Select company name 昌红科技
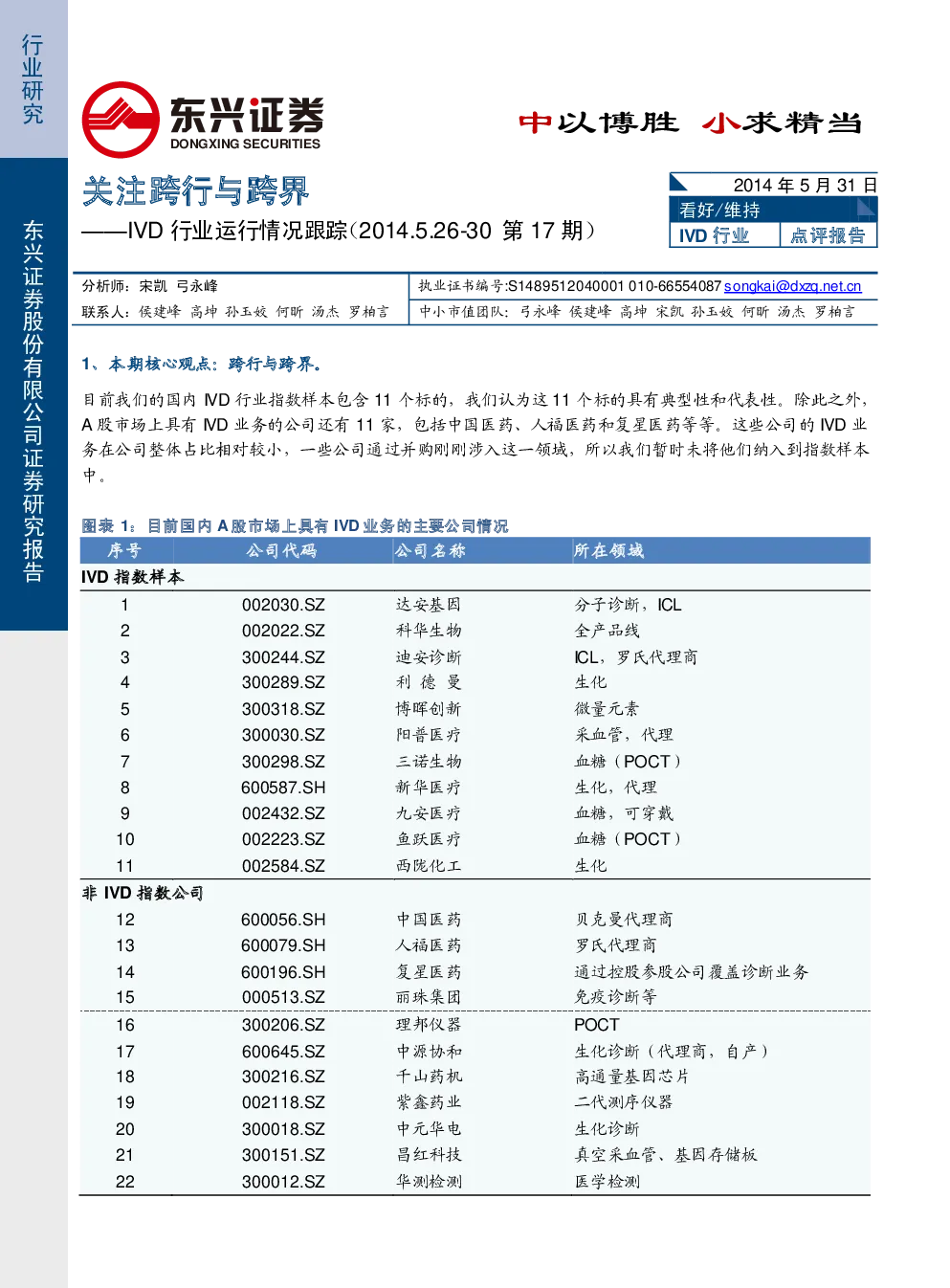Viewport: 950px width, 1288px height. (429, 1155)
